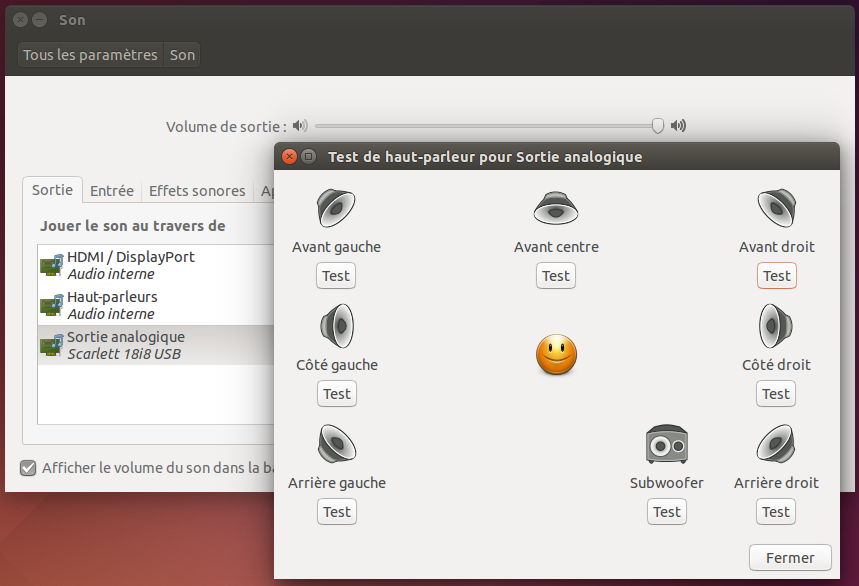Click the Avant centre speaker icon
This screenshot has height=586, width=859.
[x=556, y=208]
